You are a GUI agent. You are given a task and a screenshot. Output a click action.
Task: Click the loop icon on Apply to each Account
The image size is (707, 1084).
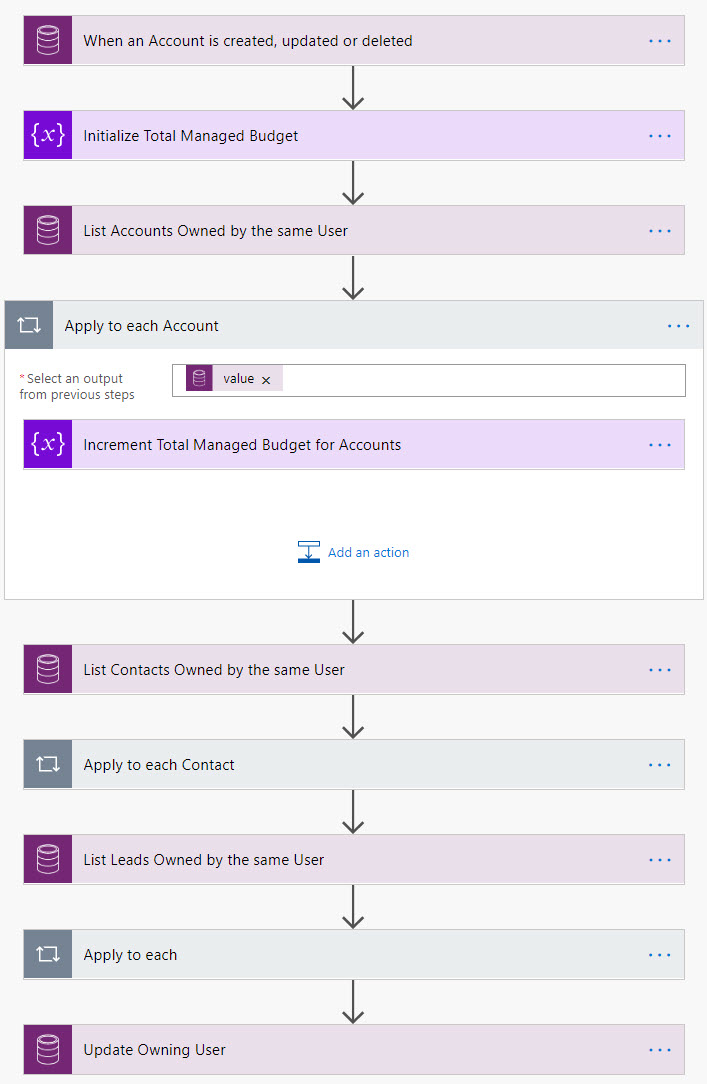click(29, 326)
